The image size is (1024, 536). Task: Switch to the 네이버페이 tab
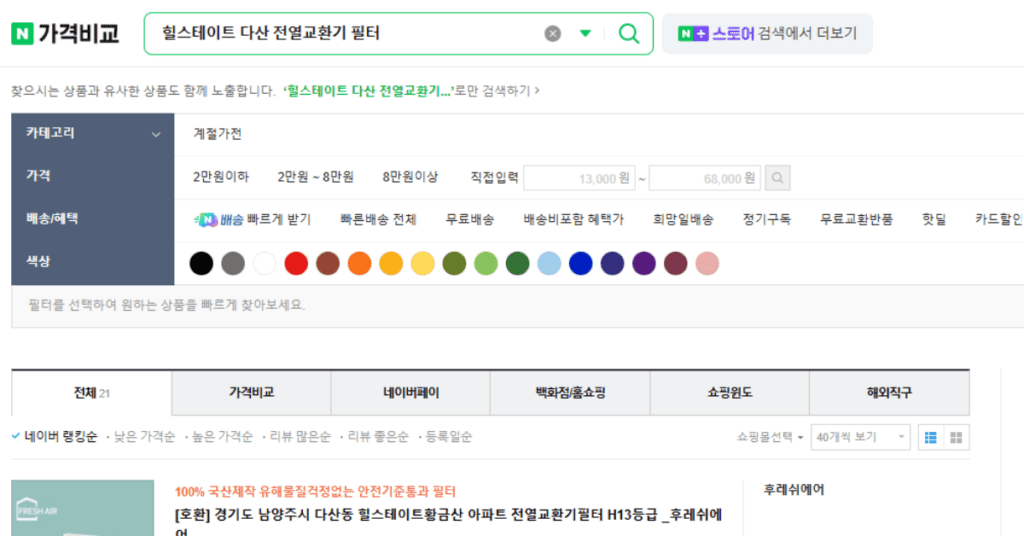point(411,393)
